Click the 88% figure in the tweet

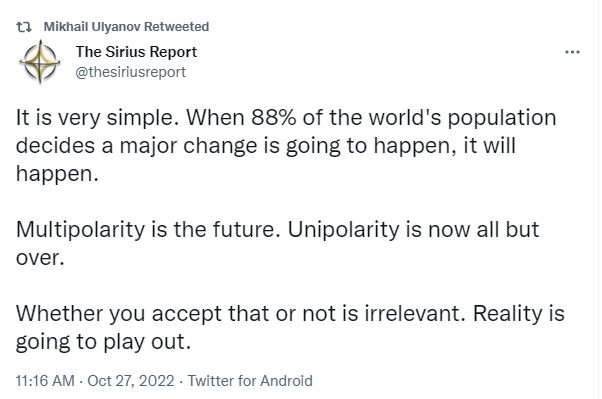[x=274, y=117]
